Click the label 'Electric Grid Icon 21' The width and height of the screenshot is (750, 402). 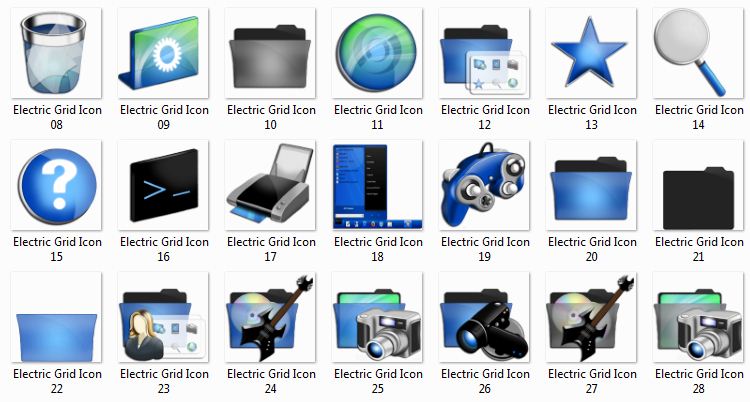click(699, 249)
